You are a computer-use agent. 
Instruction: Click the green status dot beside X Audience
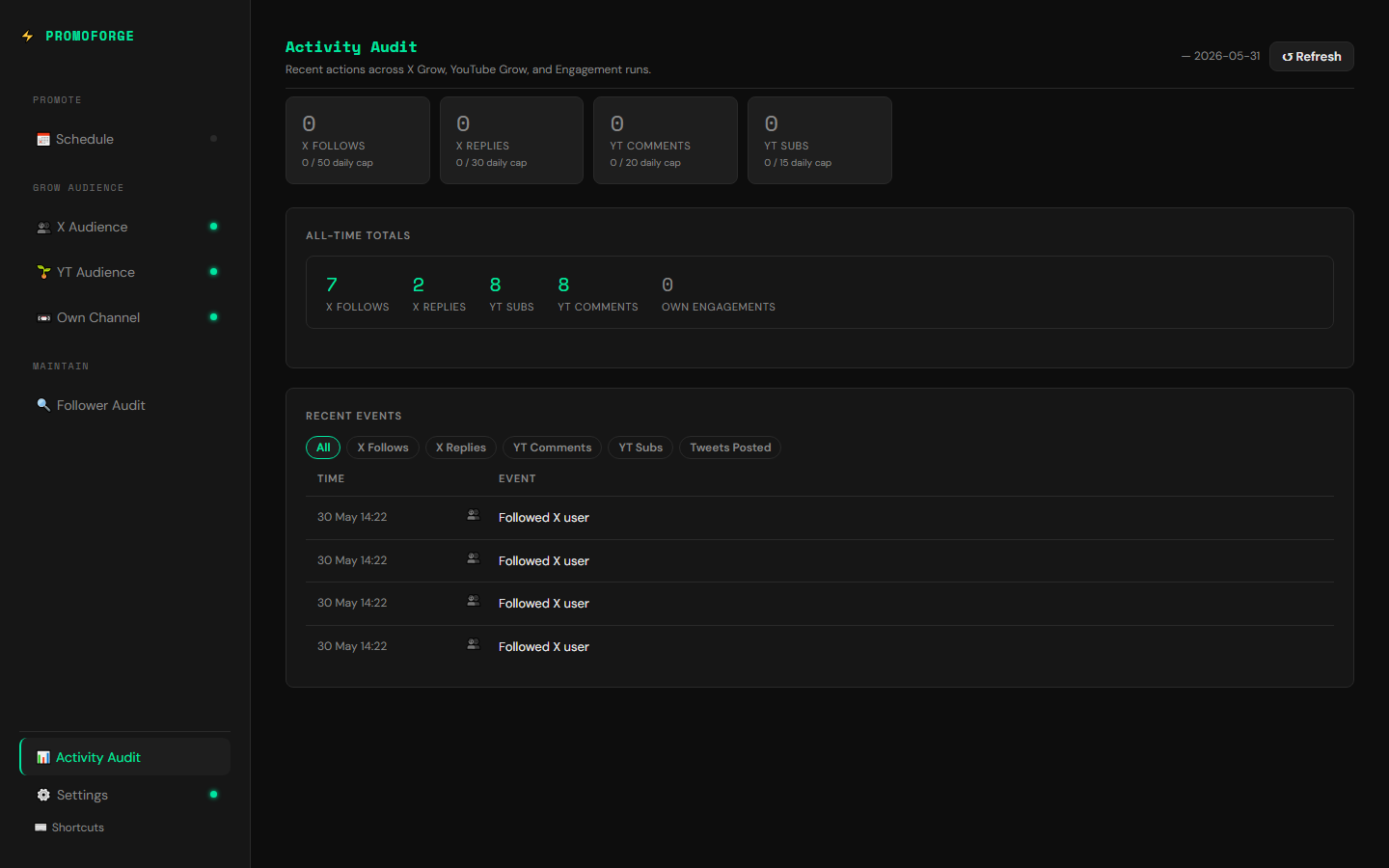pos(214,227)
